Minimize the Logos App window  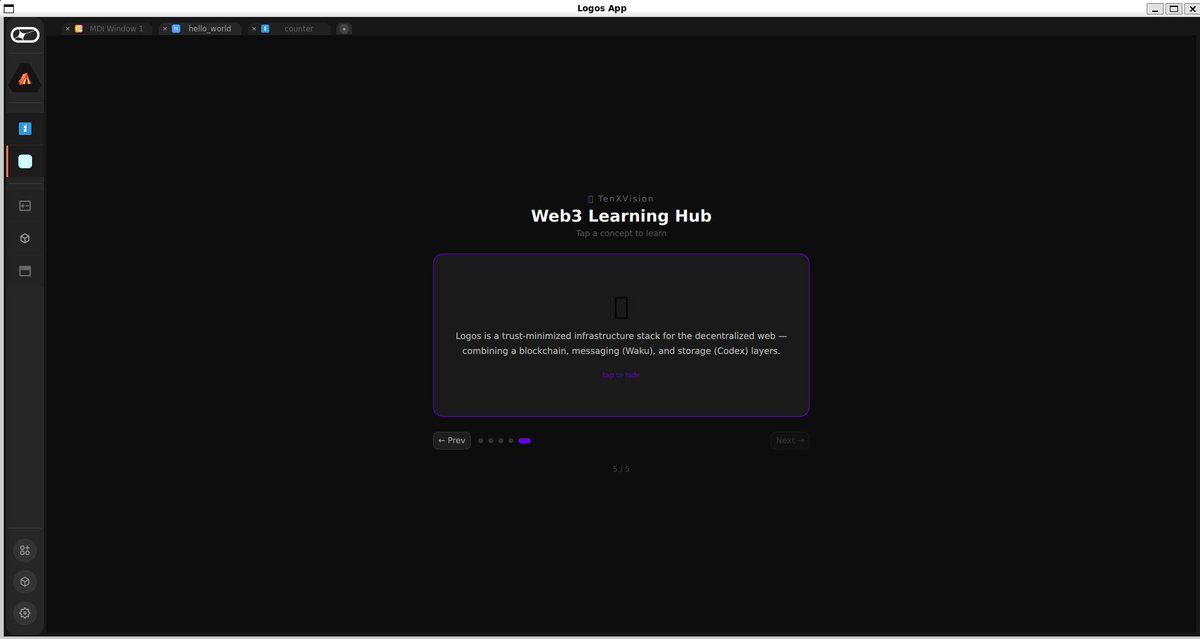(x=1154, y=8)
